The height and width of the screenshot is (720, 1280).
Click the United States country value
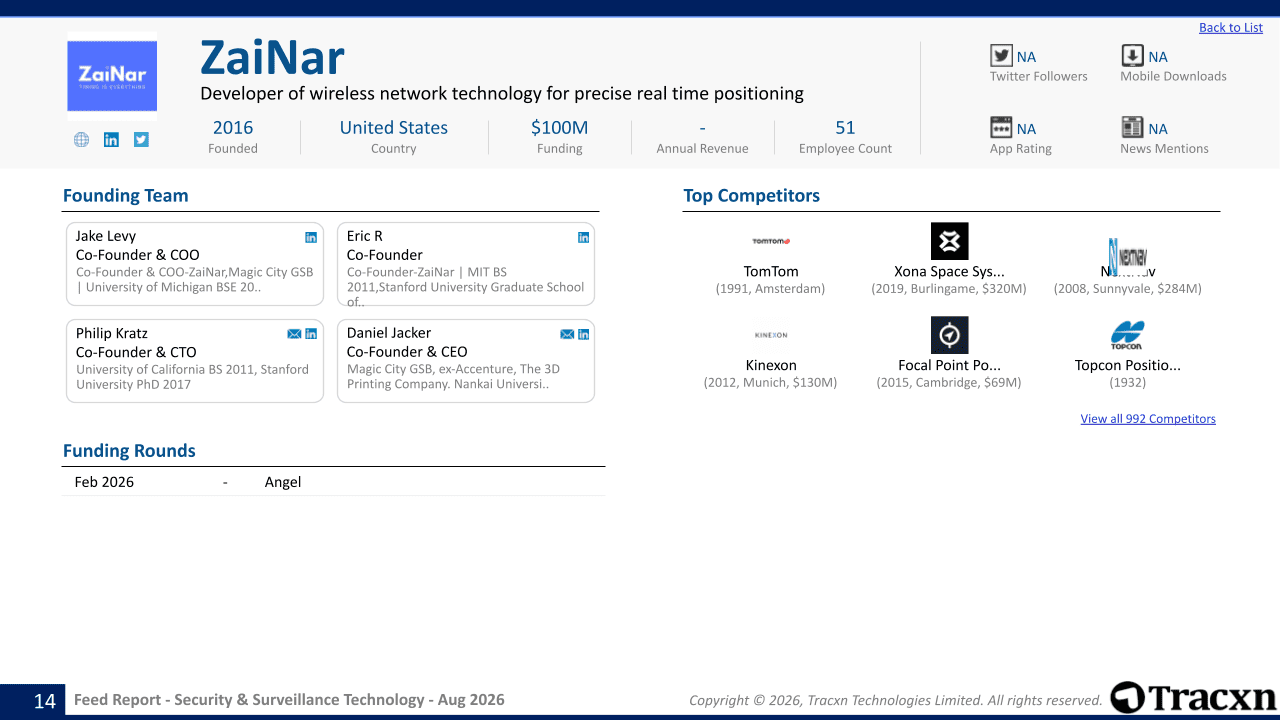pyautogui.click(x=394, y=127)
